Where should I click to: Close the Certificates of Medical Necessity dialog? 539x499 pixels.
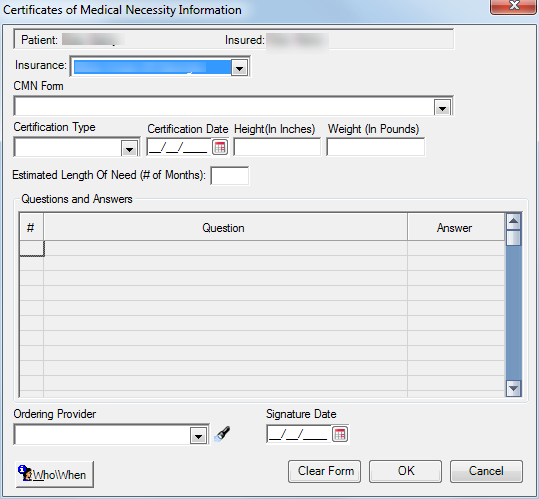(x=514, y=6)
